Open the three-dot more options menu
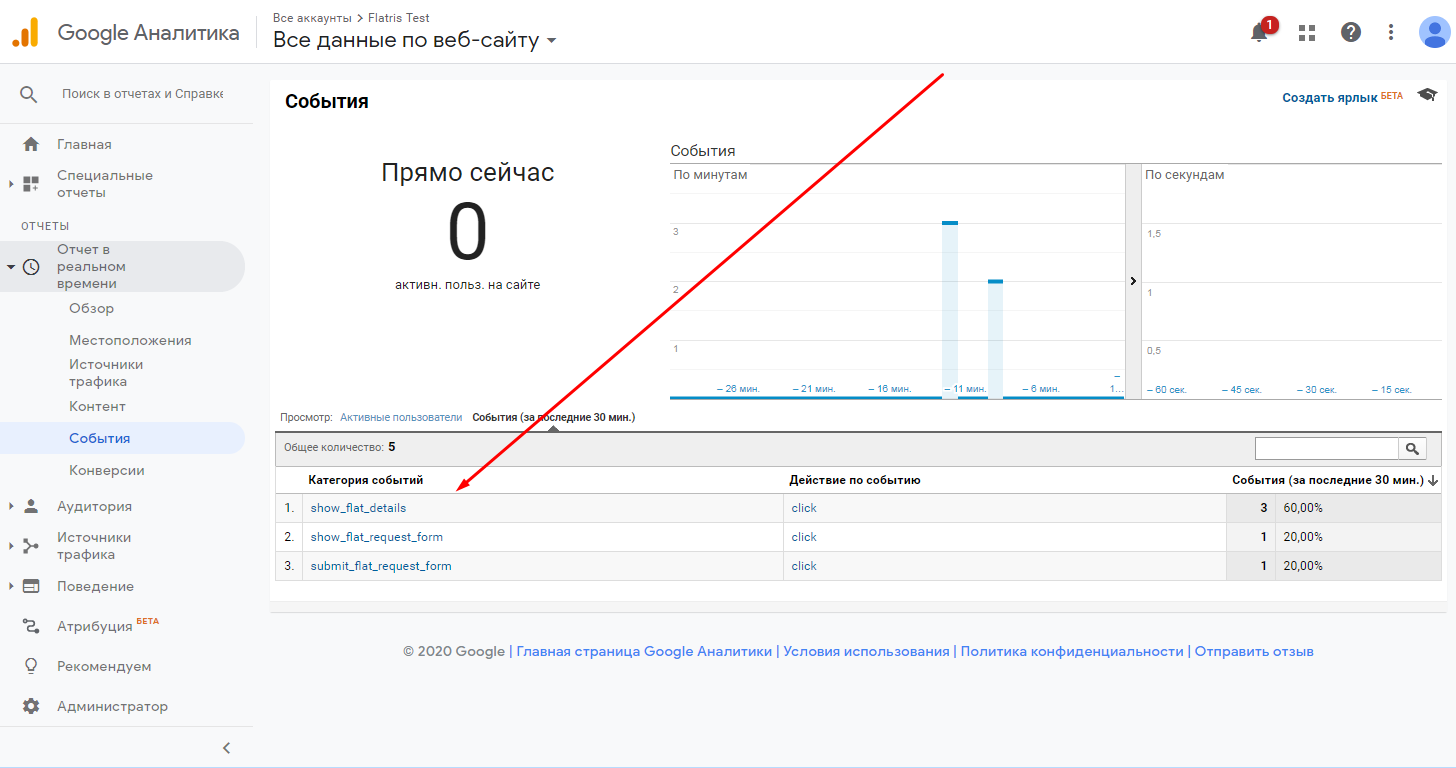This screenshot has width=1456, height=768. (1391, 32)
